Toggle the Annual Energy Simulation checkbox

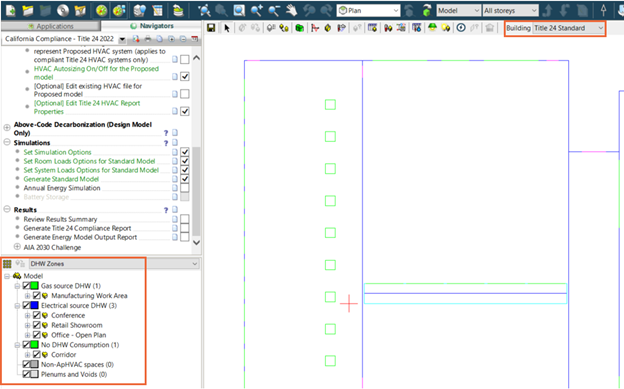(185, 188)
